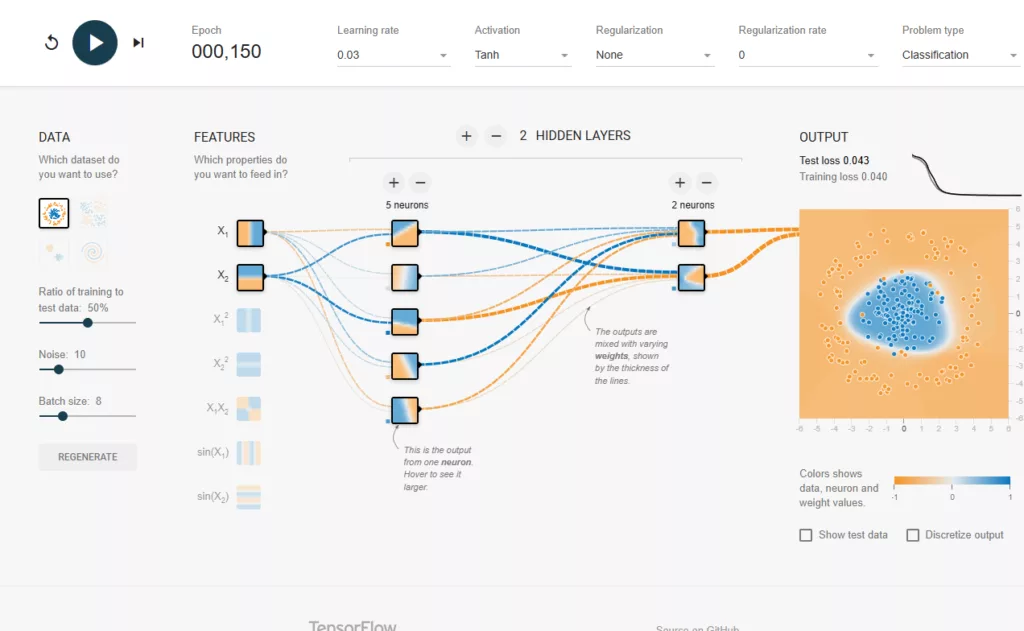Screen dimensions: 1024x631
Task: Toggle the Discretize output checkbox
Action: [912, 535]
